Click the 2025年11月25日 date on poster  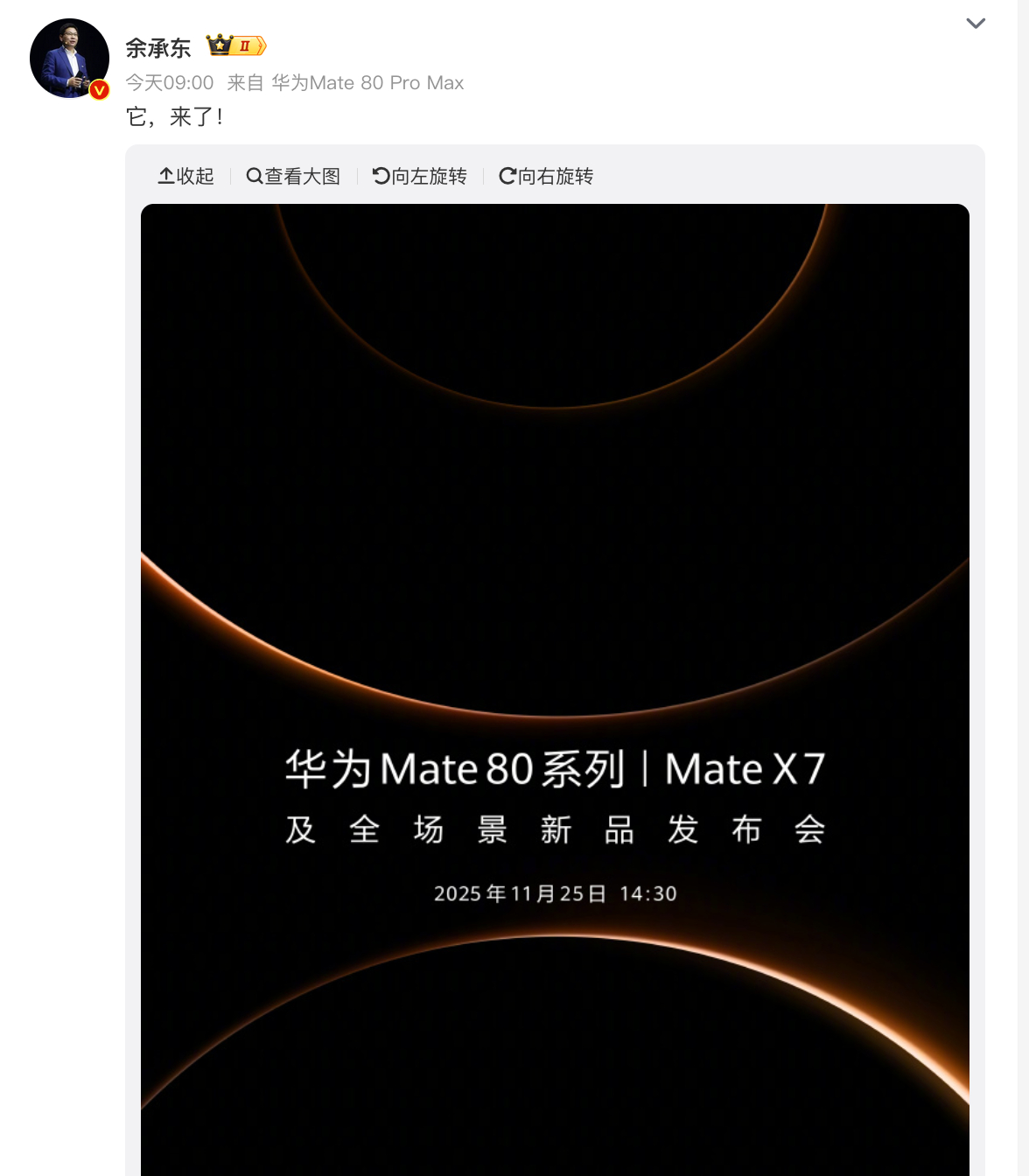coord(520,893)
